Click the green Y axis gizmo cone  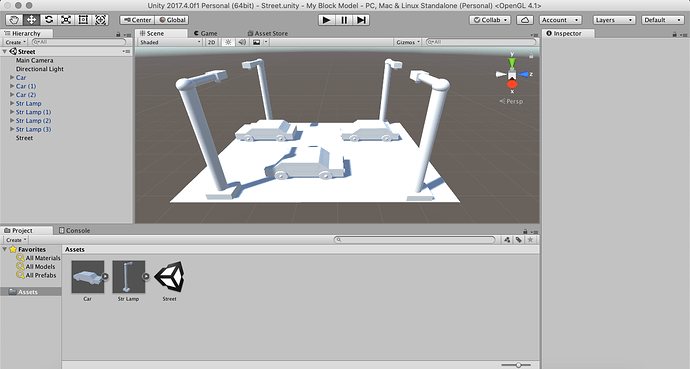coord(512,63)
